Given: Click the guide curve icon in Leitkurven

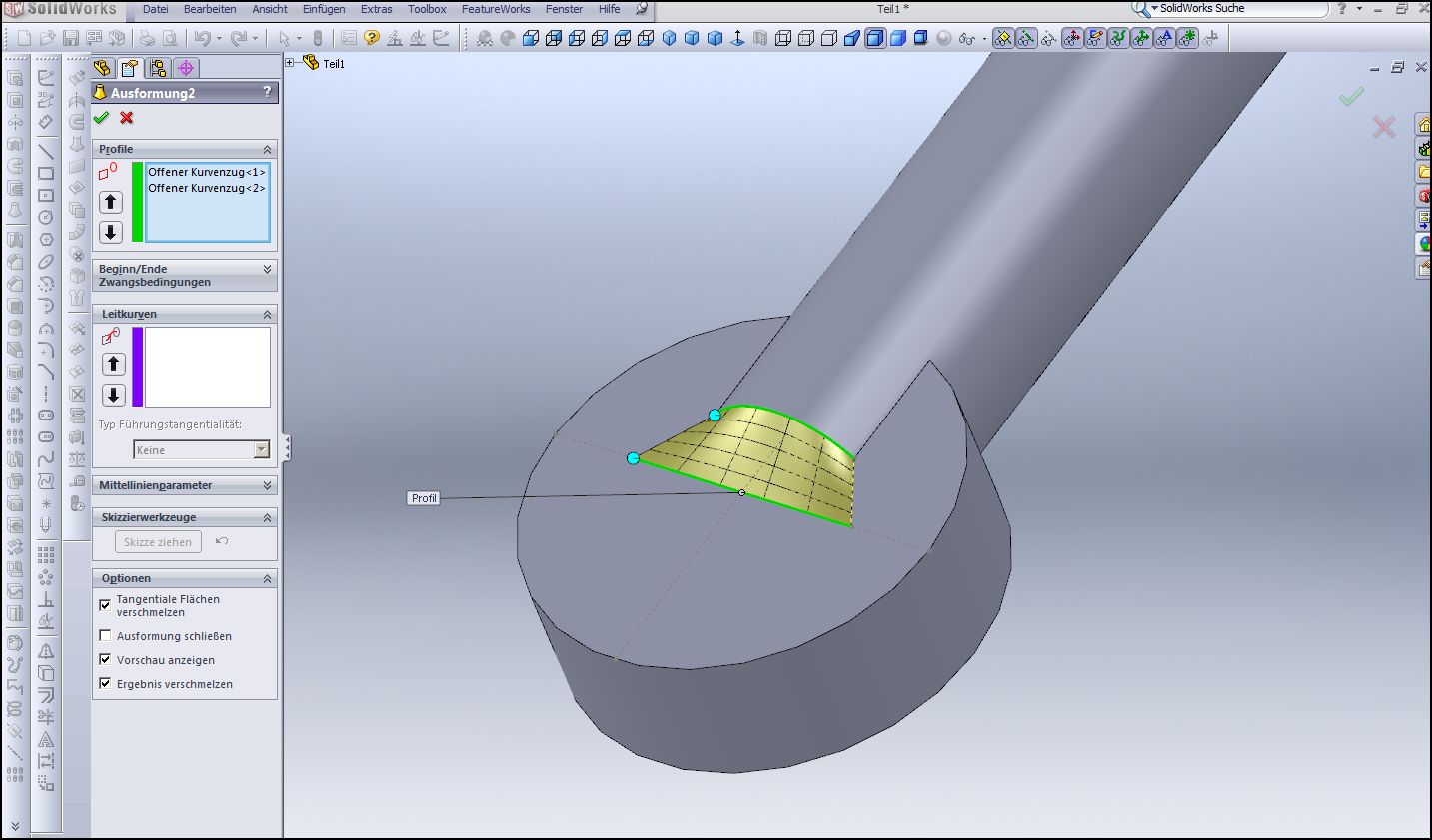Looking at the screenshot, I should click(110, 337).
